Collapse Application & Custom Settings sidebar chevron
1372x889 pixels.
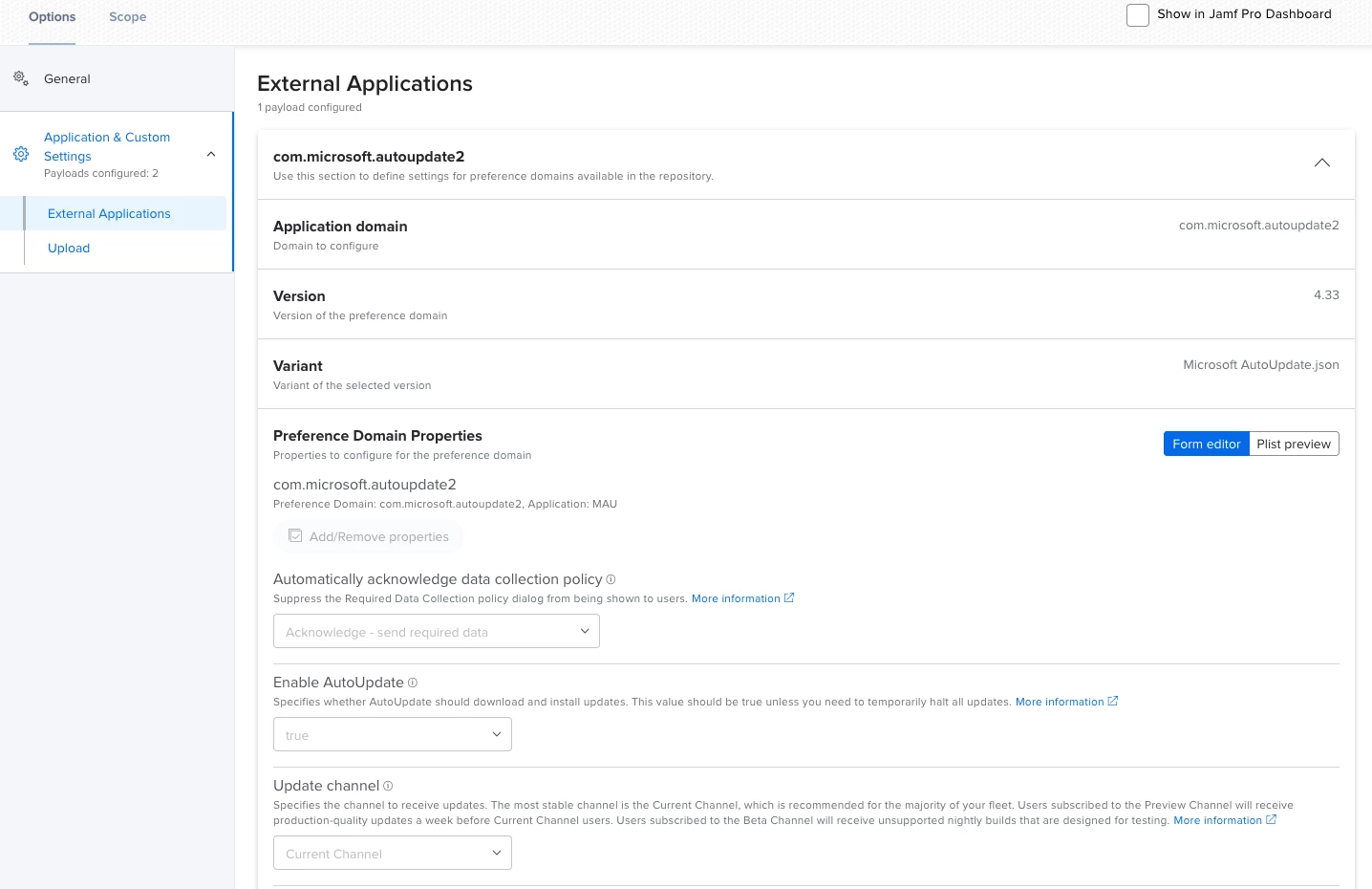pyautogui.click(x=211, y=154)
